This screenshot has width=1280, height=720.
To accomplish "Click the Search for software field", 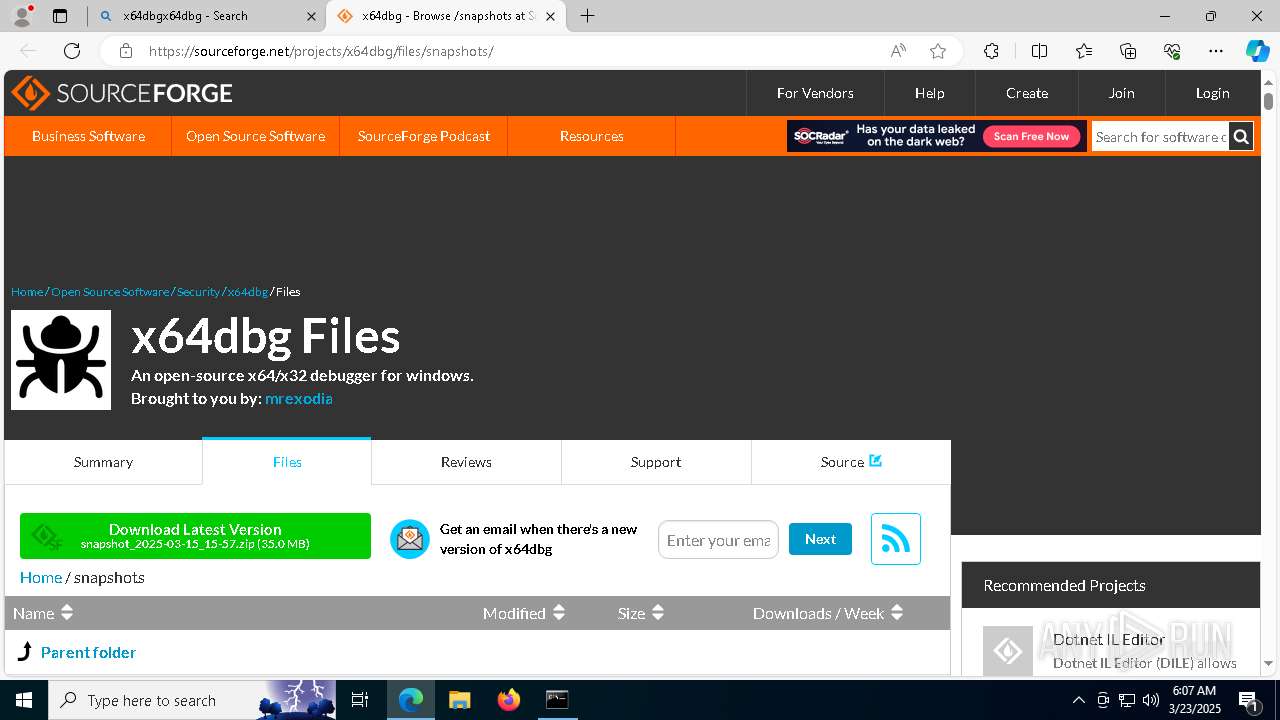I will click(x=1160, y=137).
